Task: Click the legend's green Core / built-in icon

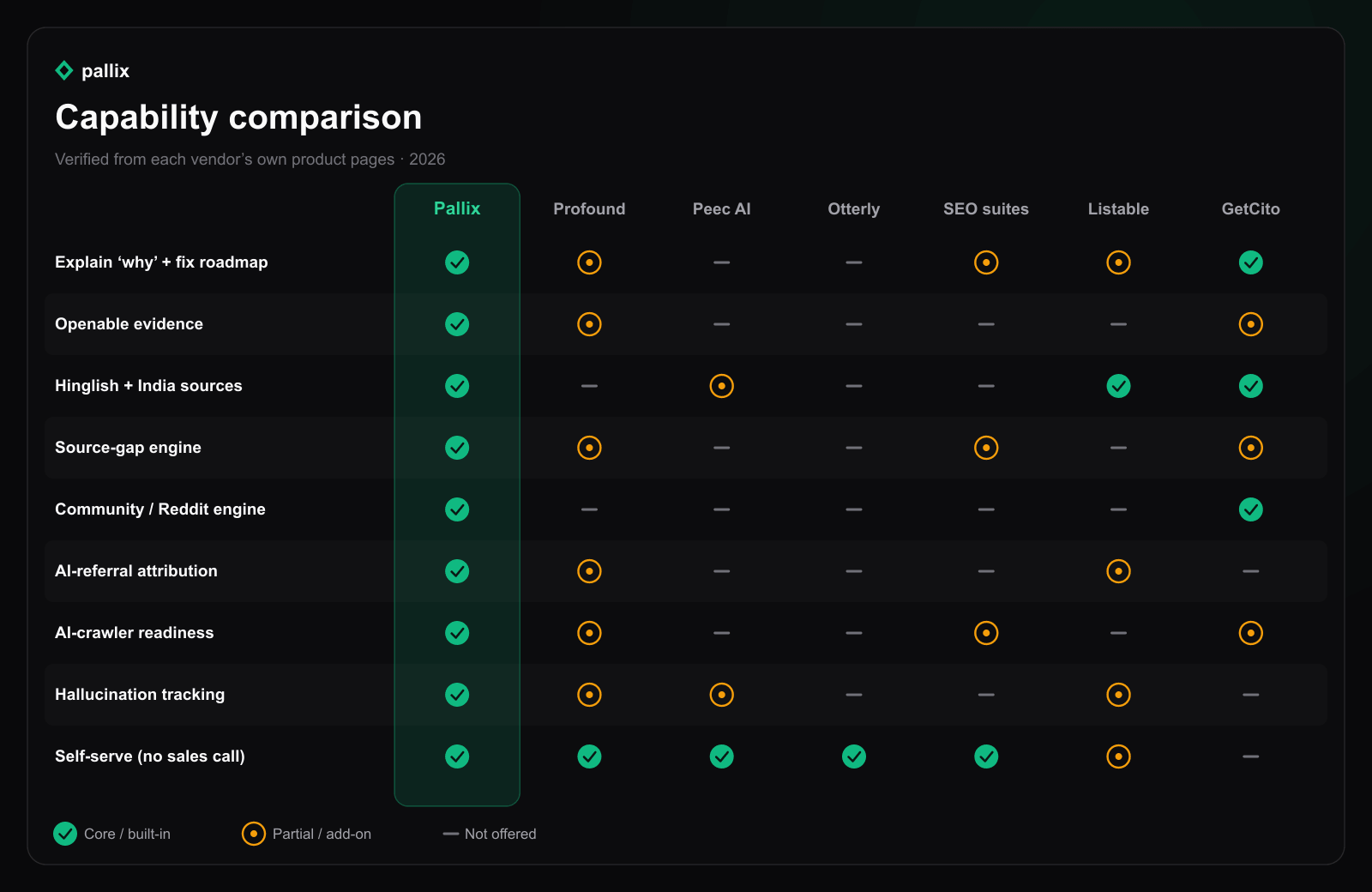Action: 65,834
